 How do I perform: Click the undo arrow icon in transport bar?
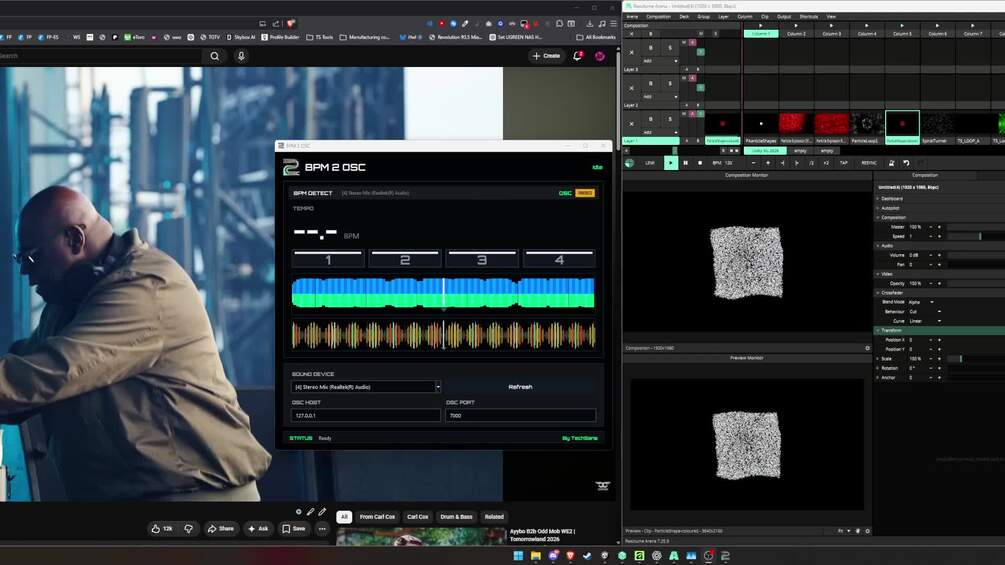tap(906, 163)
